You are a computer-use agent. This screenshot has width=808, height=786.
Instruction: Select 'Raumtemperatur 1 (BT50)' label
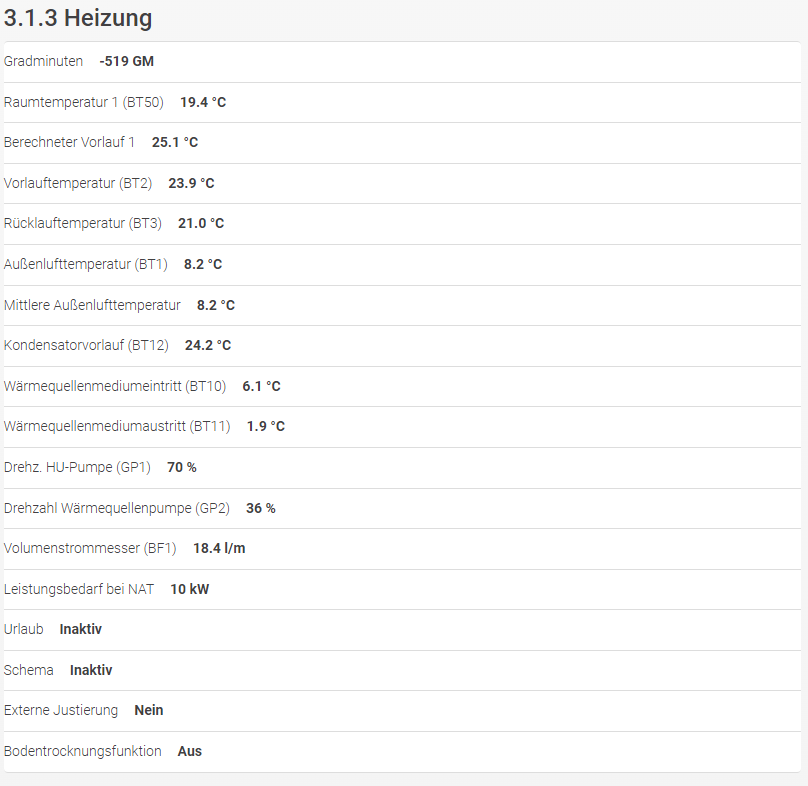point(83,102)
